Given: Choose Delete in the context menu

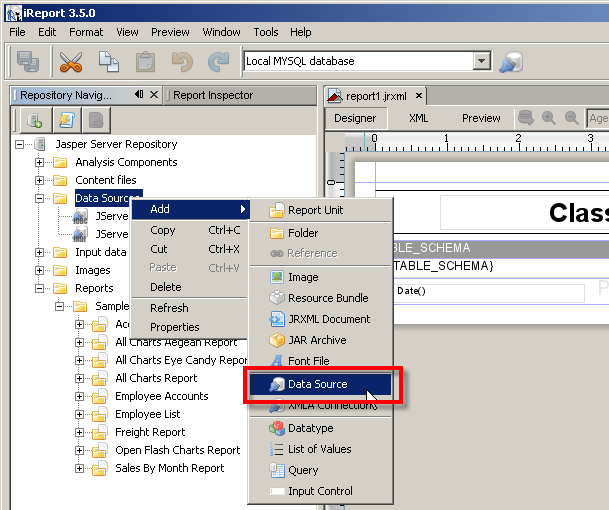Looking at the screenshot, I should point(190,287).
